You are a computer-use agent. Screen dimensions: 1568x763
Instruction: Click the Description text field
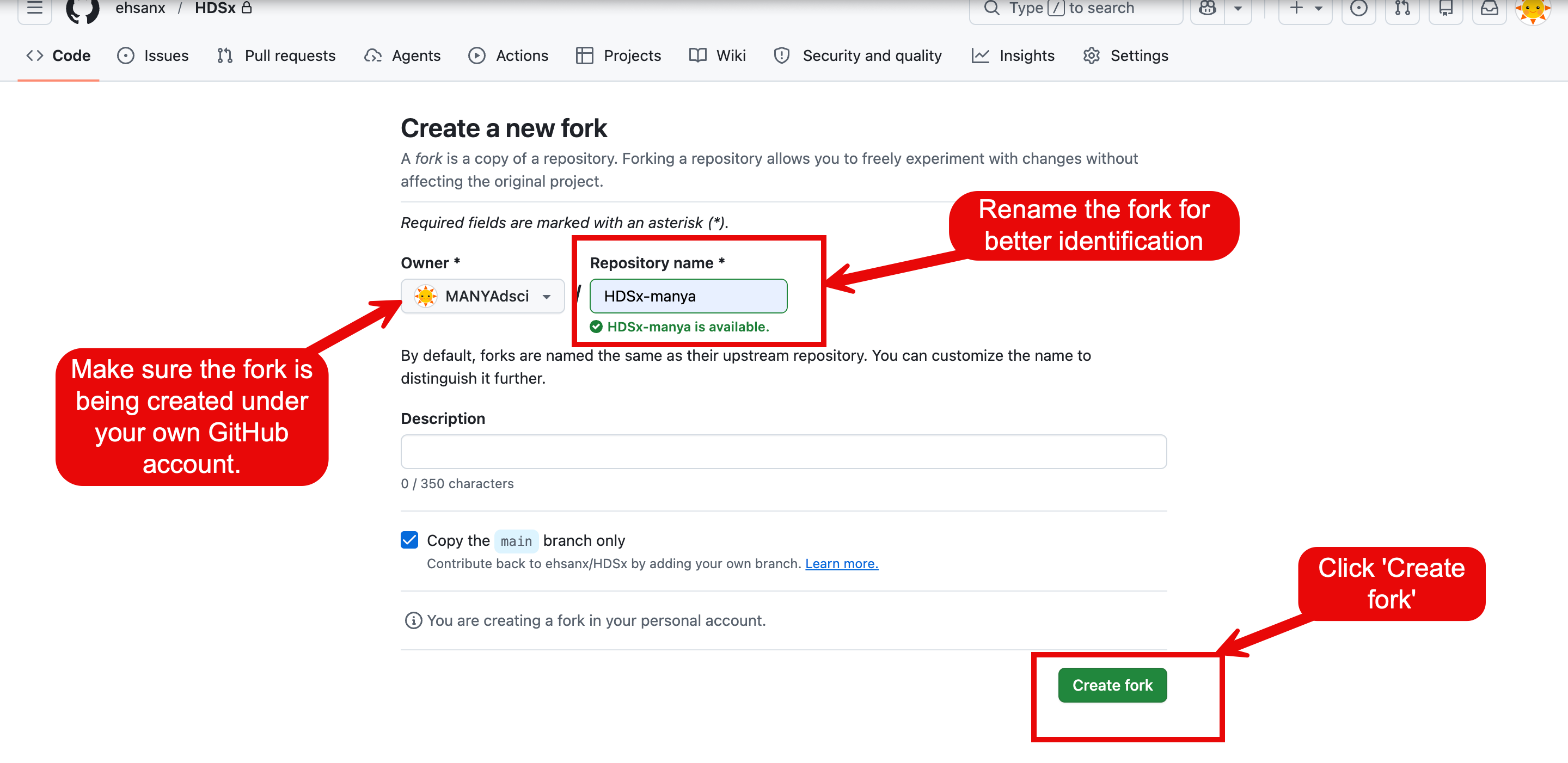(x=783, y=452)
